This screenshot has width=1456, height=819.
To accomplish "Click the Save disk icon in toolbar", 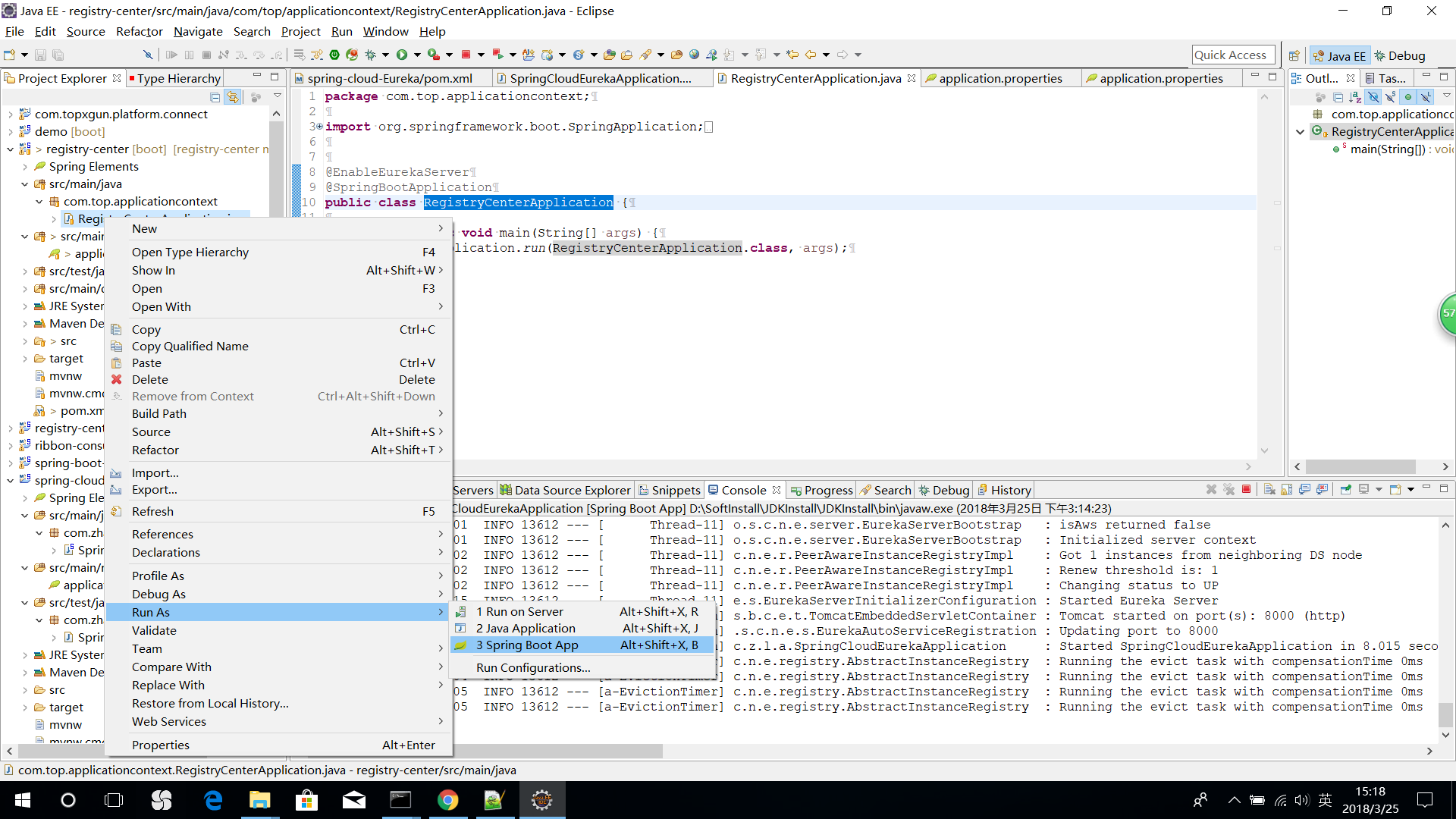I will (40, 55).
